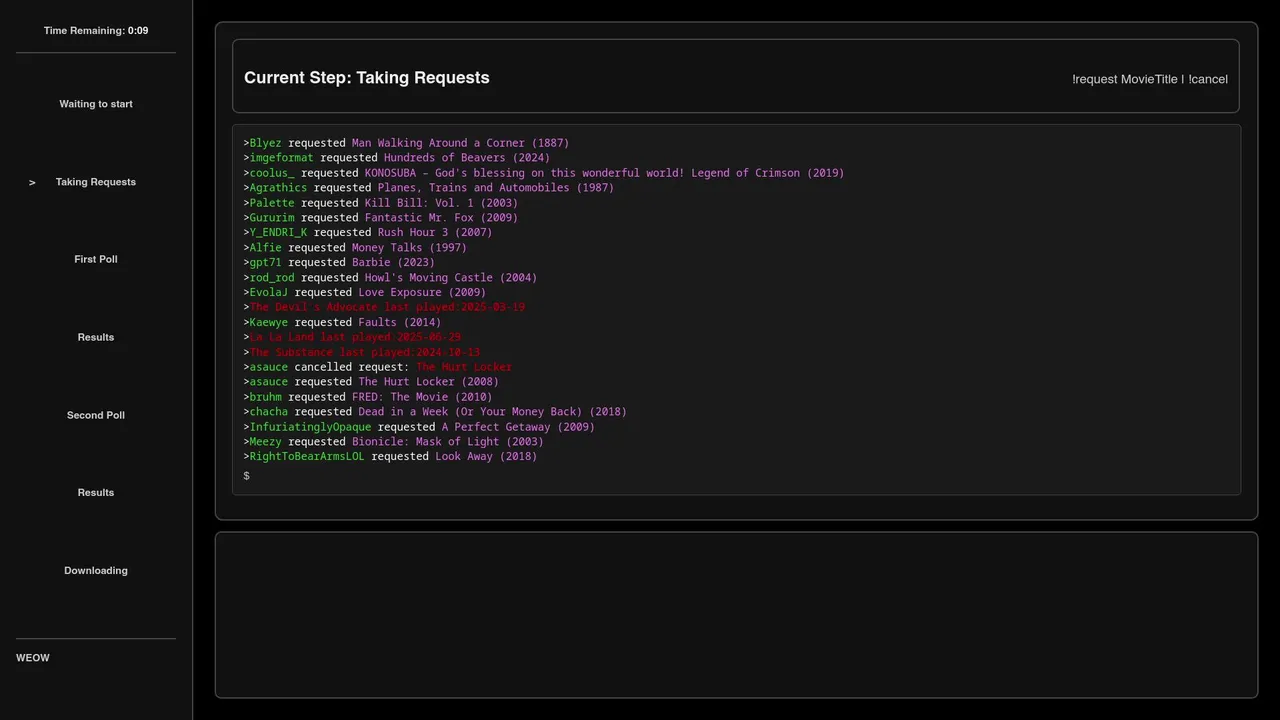Select Bionicle: Mask of Light (2003)
The height and width of the screenshot is (720, 1280).
[x=448, y=442]
